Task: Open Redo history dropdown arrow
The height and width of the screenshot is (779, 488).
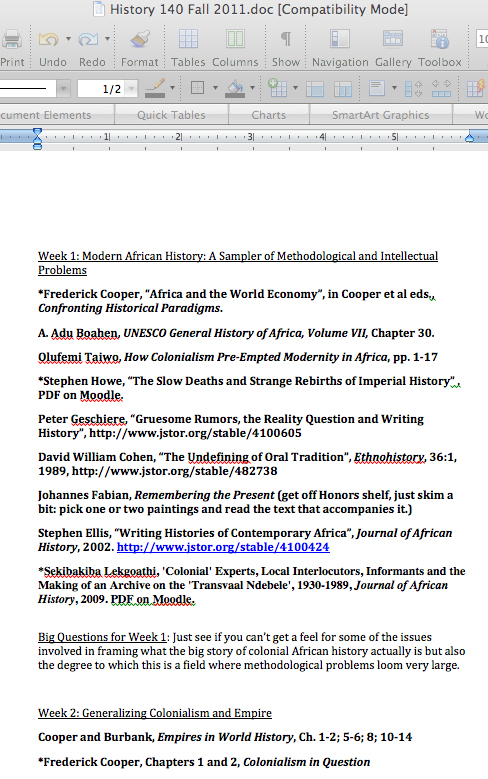Action: point(107,38)
